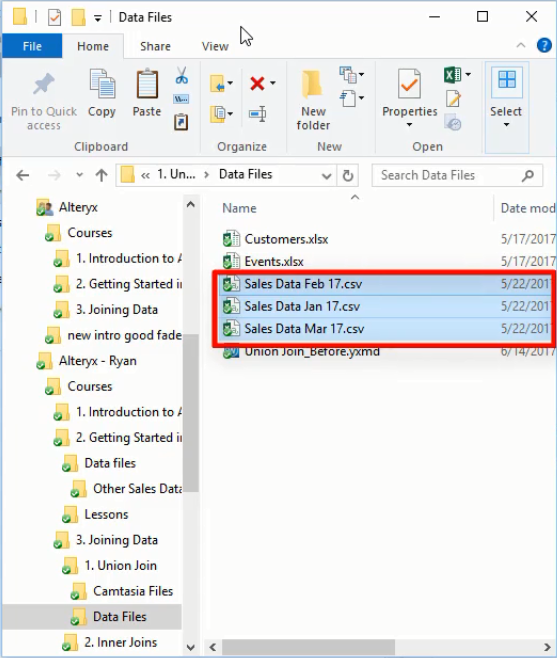The image size is (557, 658).
Task: Select the Customers.xlsx file
Action: click(x=286, y=239)
